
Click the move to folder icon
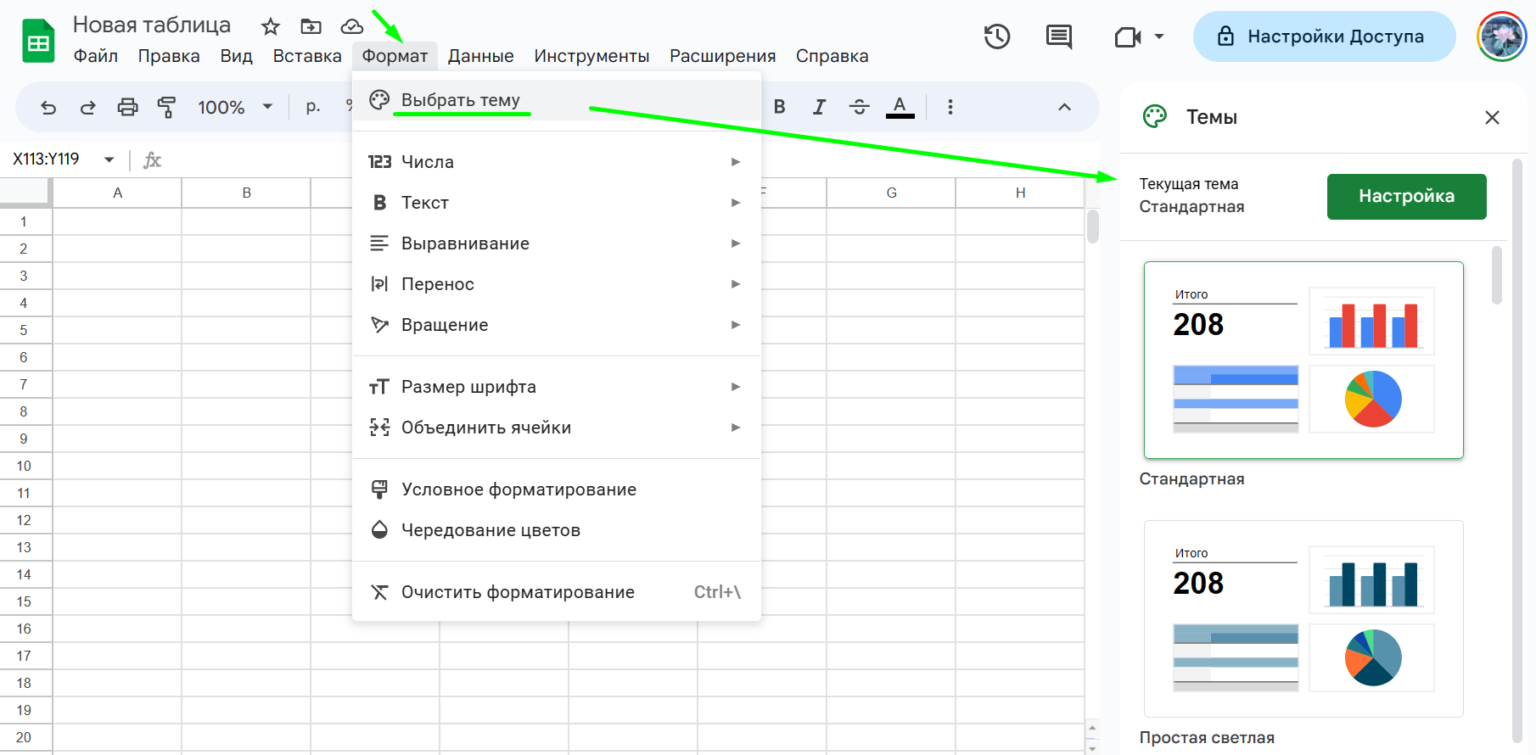(x=311, y=26)
